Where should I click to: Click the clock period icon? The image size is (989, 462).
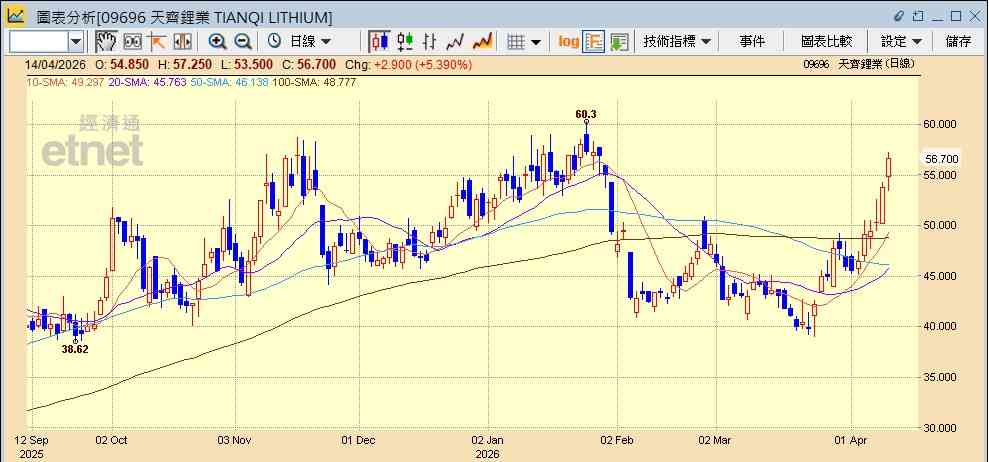click(x=274, y=42)
